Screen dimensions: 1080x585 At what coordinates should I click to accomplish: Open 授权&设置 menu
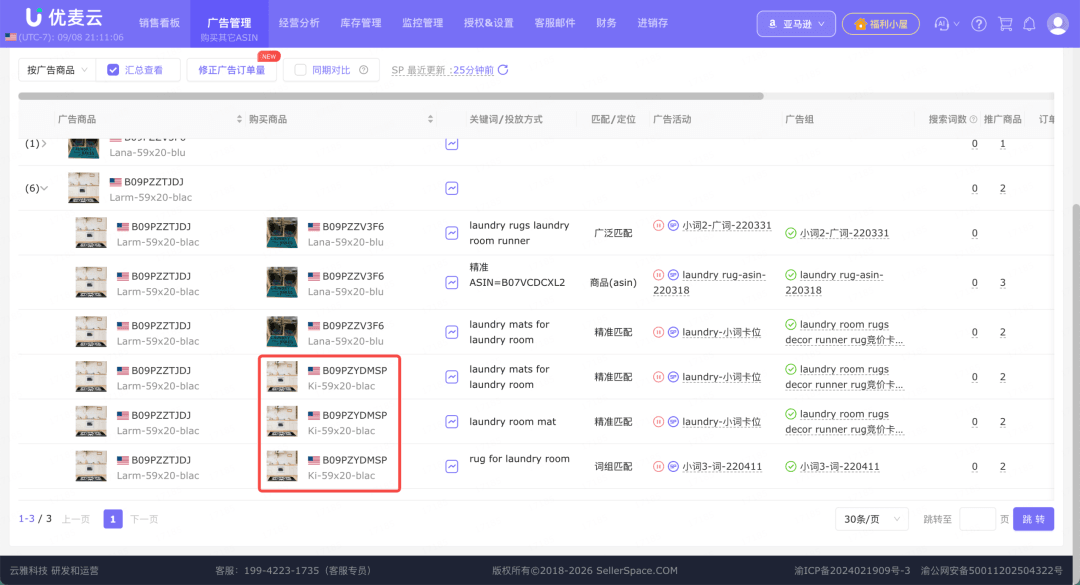click(488, 23)
